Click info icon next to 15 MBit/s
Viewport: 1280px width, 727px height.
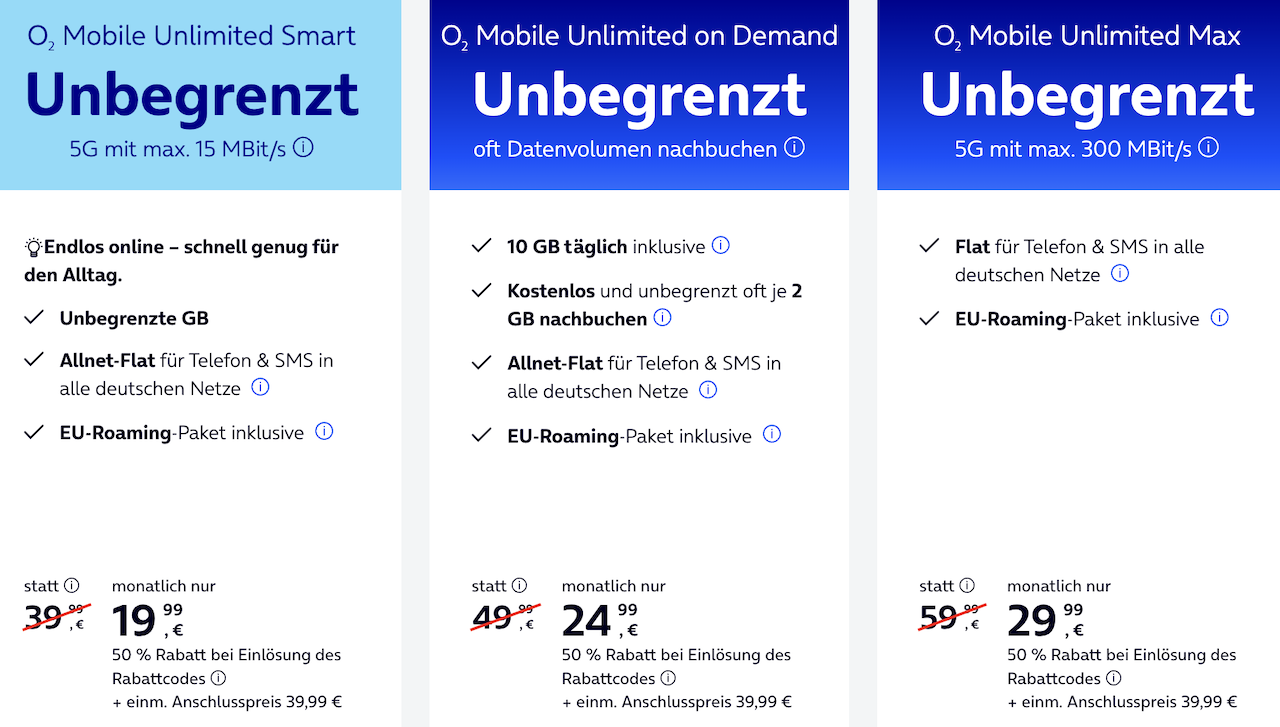click(x=303, y=148)
